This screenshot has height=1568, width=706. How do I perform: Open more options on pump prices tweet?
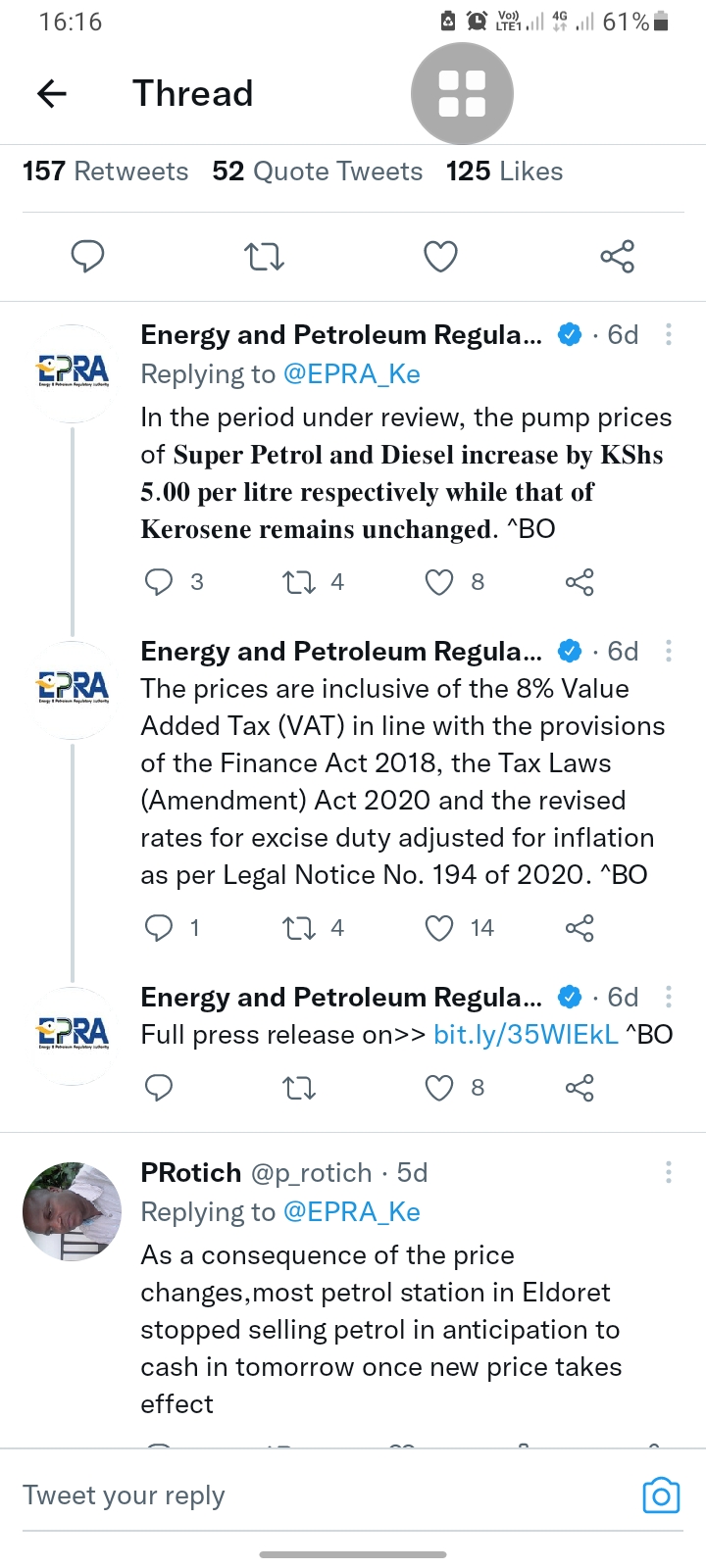tap(669, 335)
